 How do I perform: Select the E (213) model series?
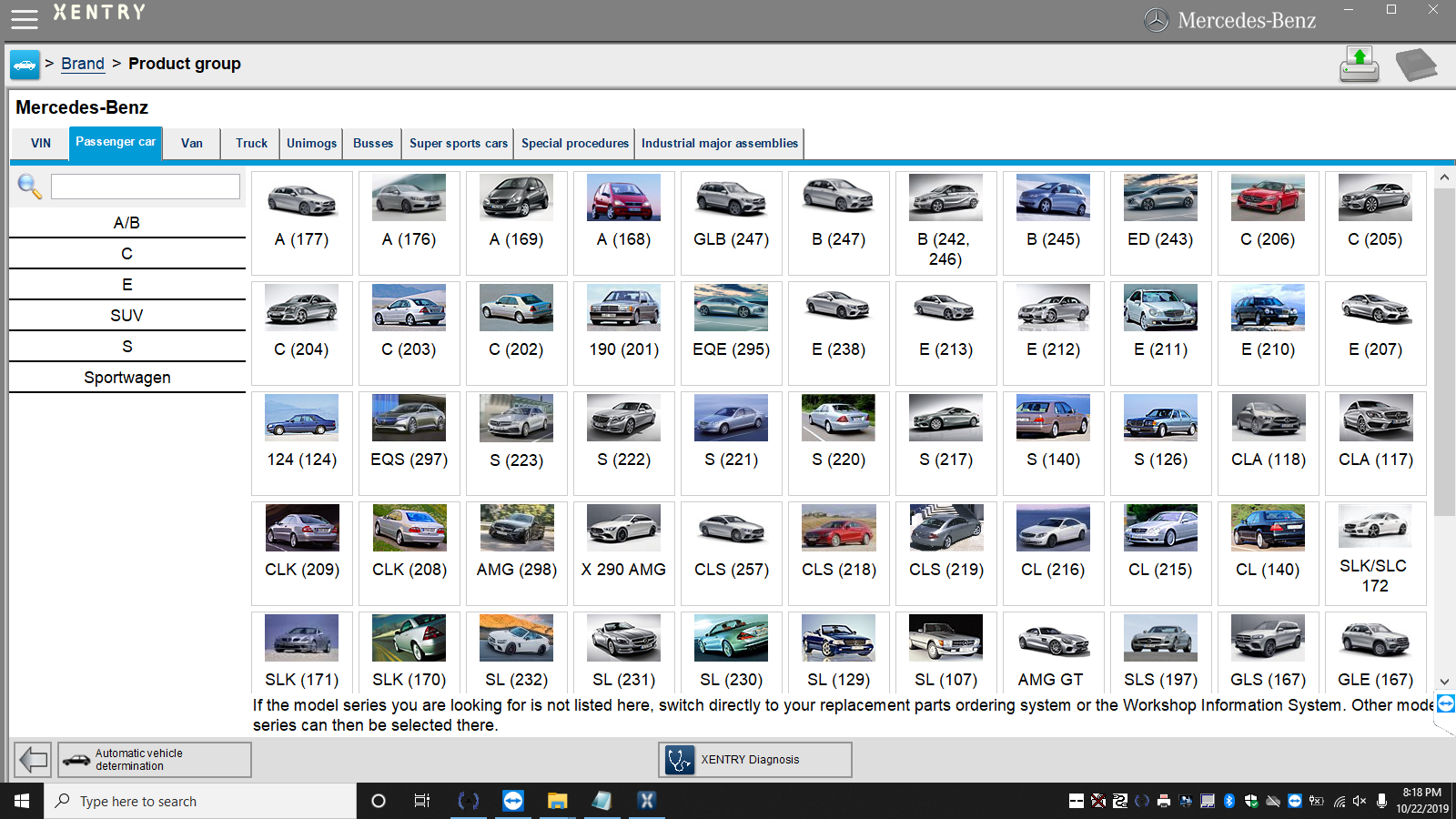pyautogui.click(x=946, y=333)
